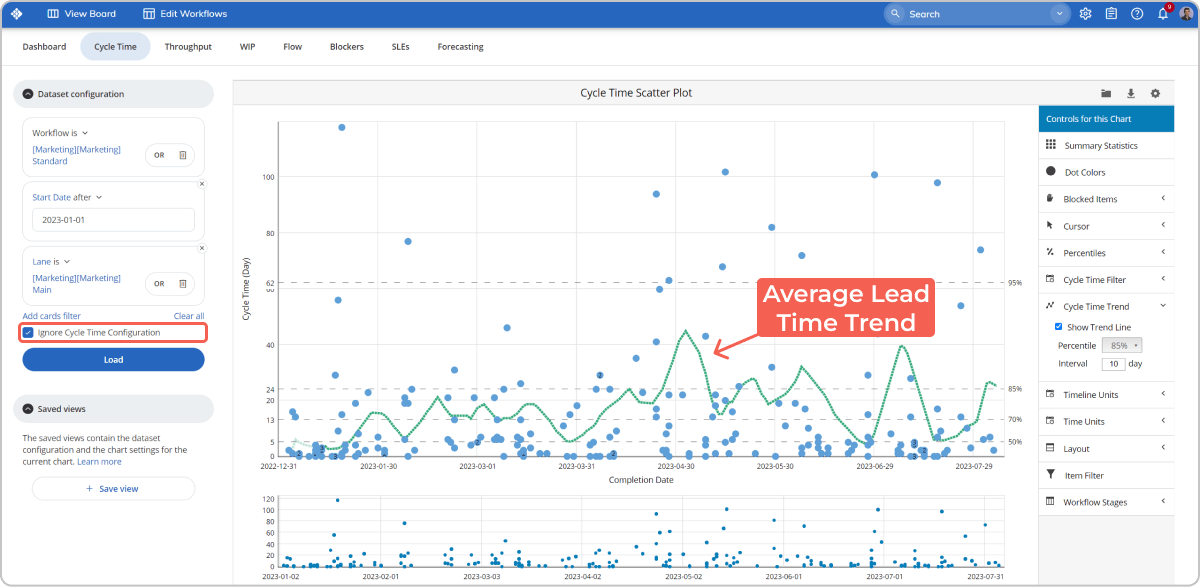The width and height of the screenshot is (1200, 587).
Task: Click the chart's saved views folder icon
Action: coord(1106,93)
